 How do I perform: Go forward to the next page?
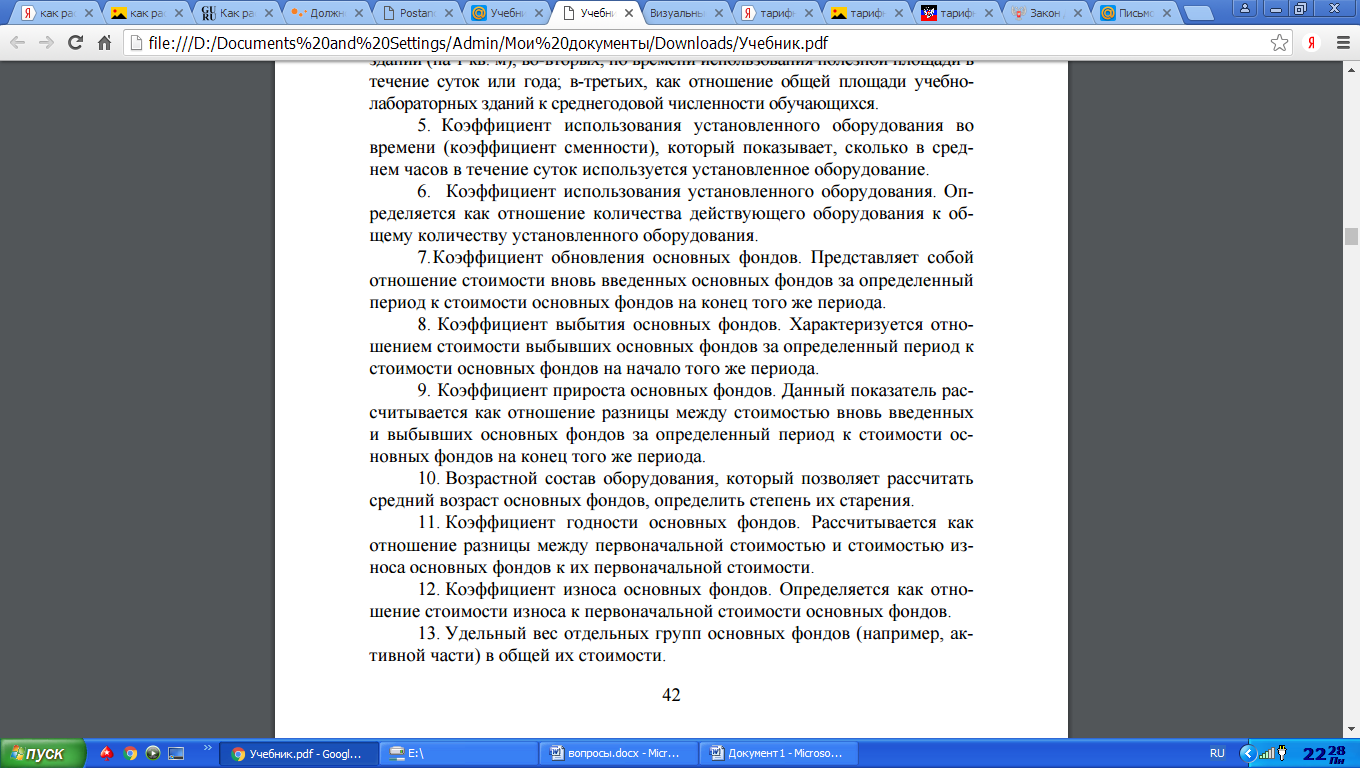click(x=46, y=43)
